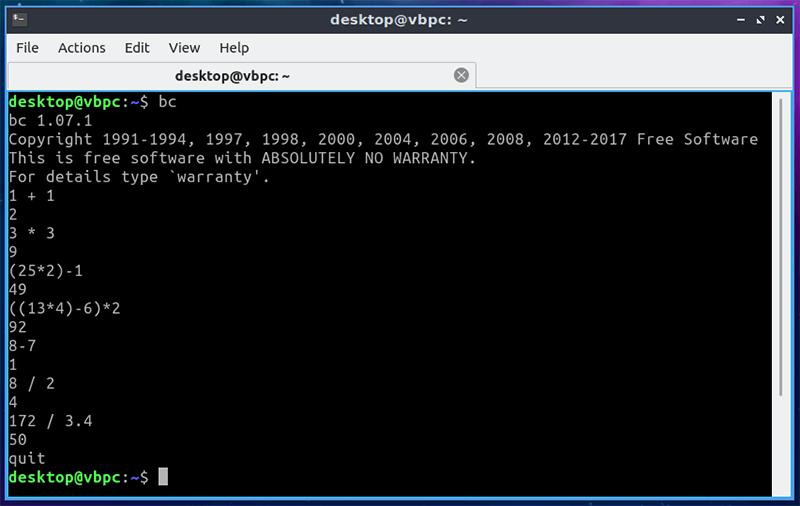This screenshot has width=800, height=506.
Task: Open the Help menu
Action: (x=234, y=48)
